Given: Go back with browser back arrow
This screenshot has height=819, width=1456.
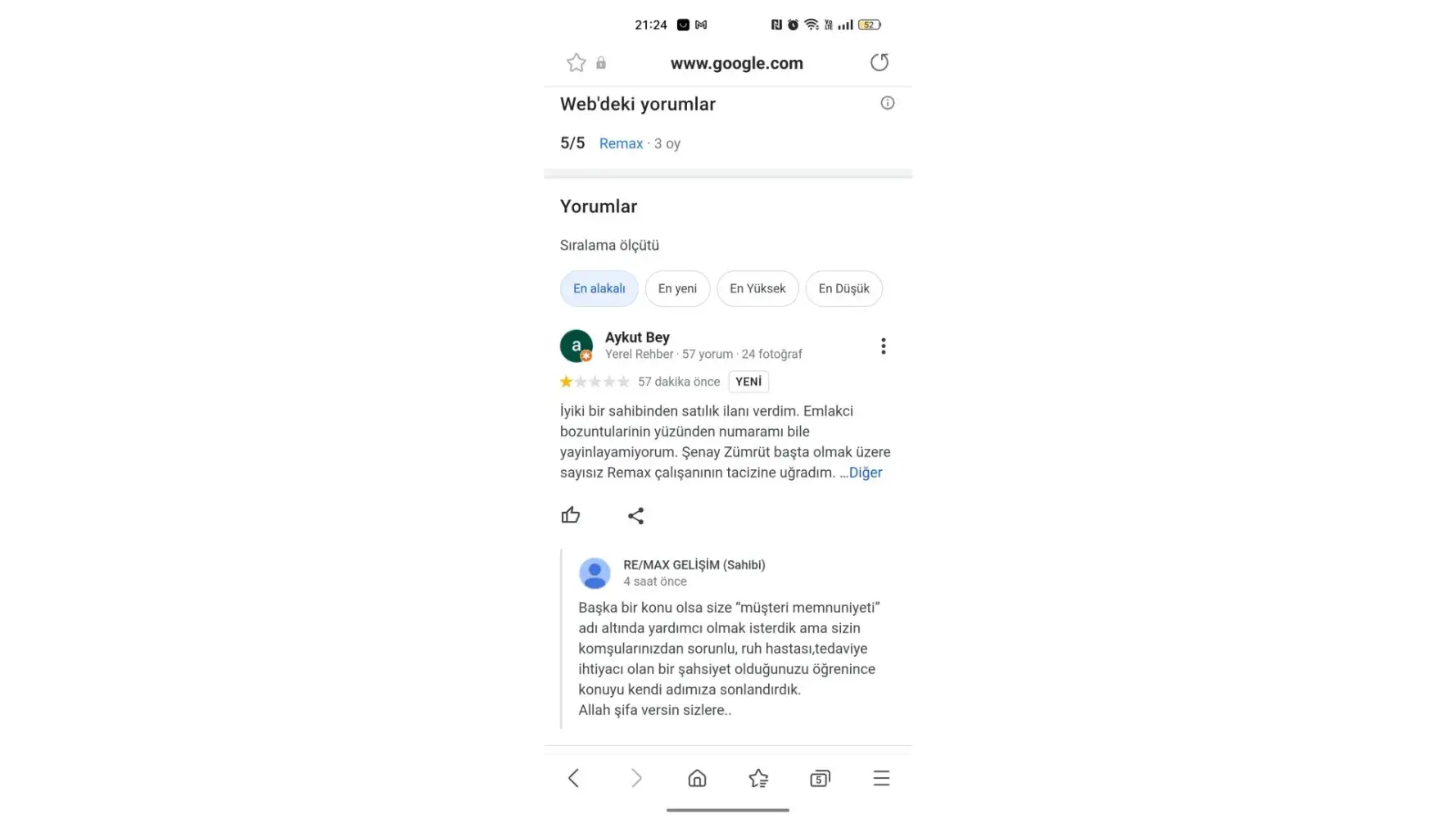Looking at the screenshot, I should coord(573,778).
